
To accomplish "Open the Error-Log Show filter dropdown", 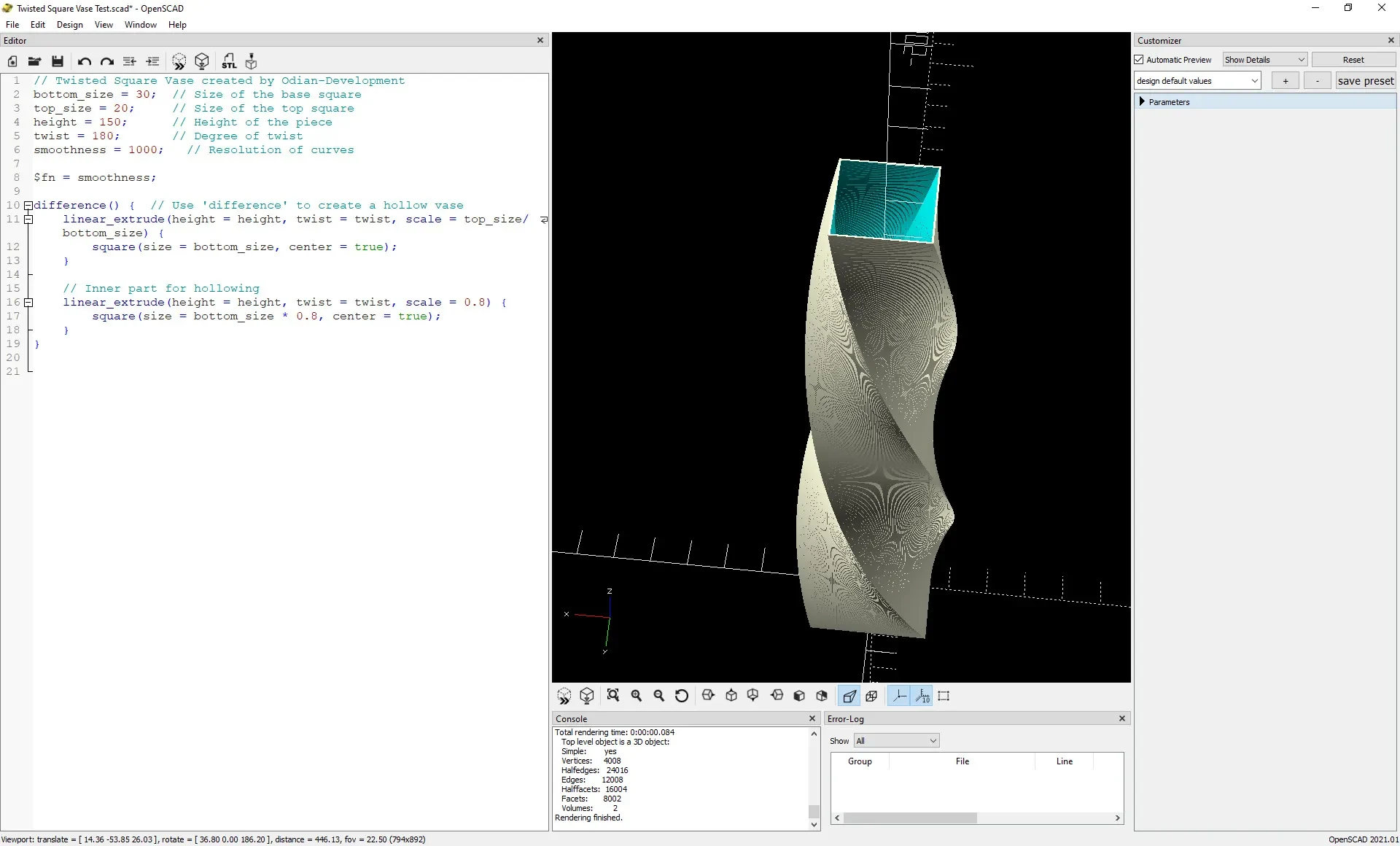I will pyautogui.click(x=896, y=741).
